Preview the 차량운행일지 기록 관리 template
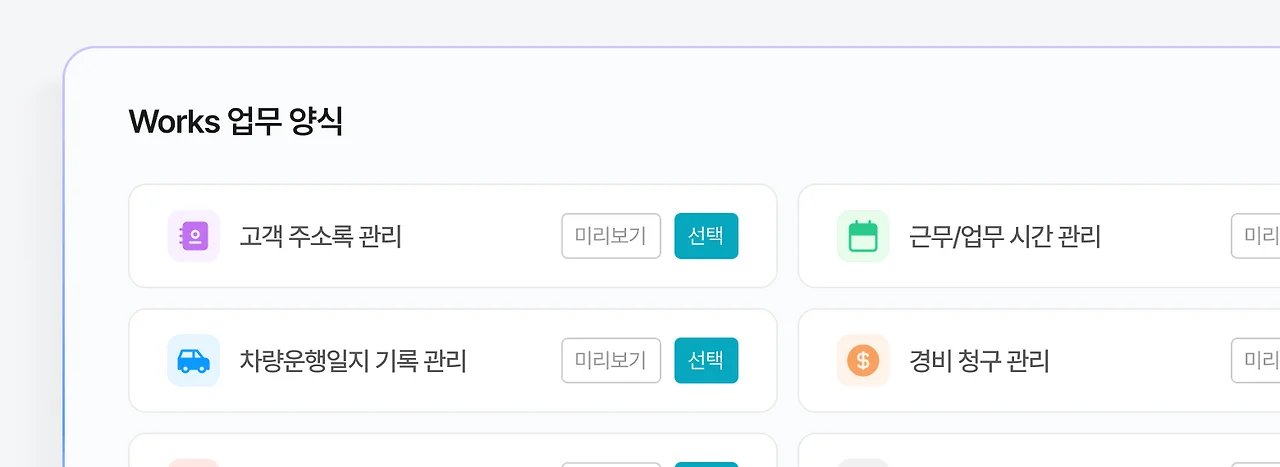This screenshot has width=1280, height=467. coord(611,360)
